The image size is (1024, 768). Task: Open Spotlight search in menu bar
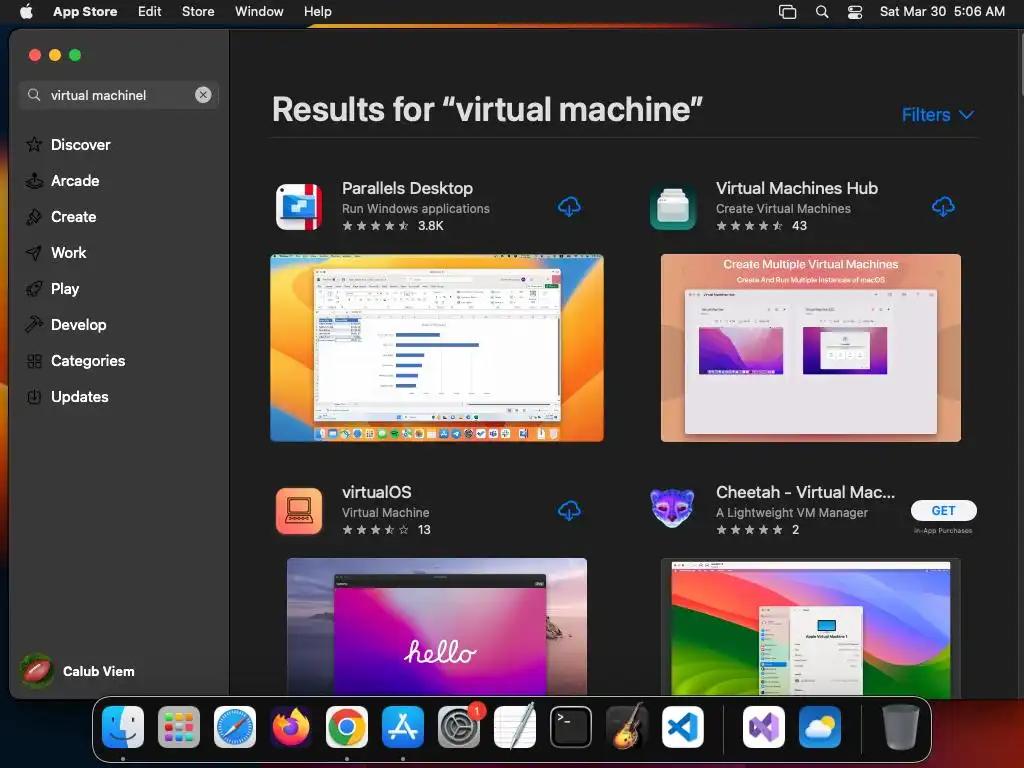(x=822, y=12)
